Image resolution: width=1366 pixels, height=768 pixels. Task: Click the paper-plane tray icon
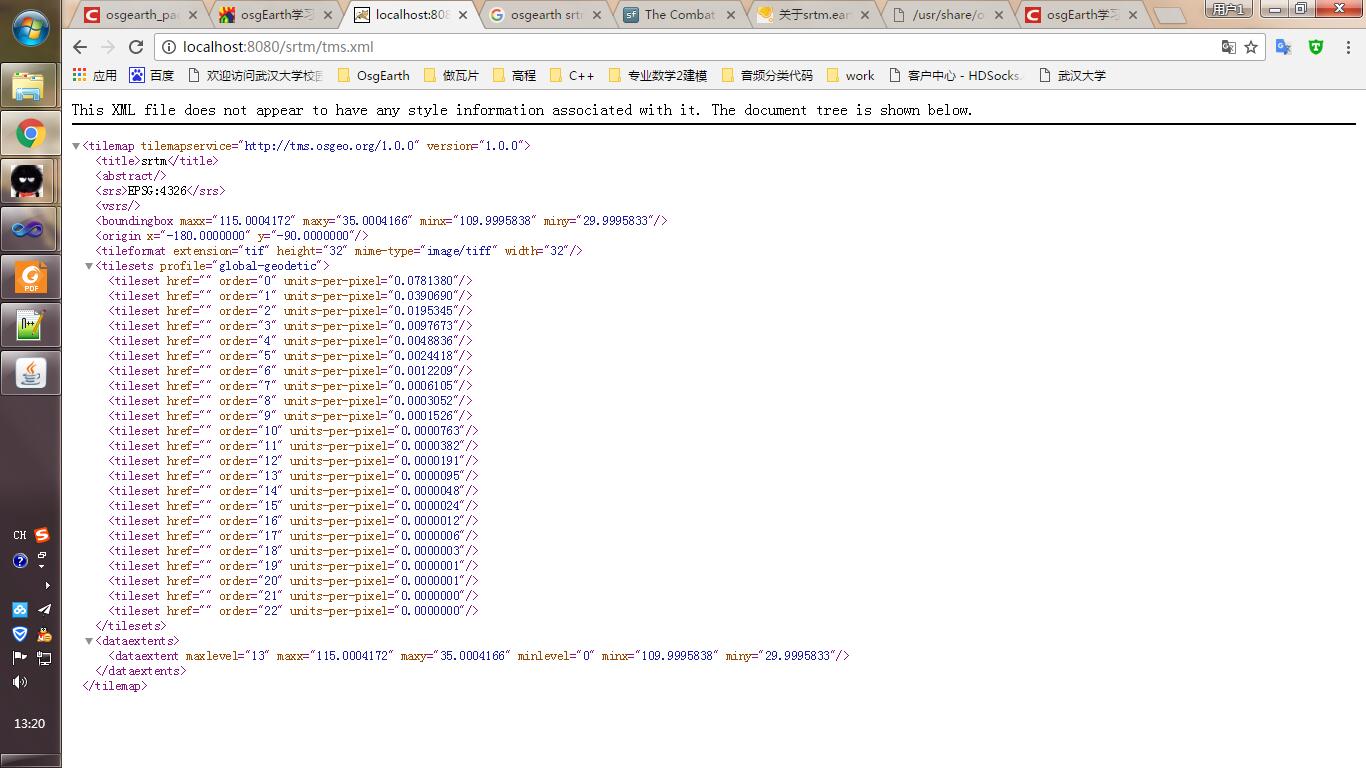pos(44,609)
